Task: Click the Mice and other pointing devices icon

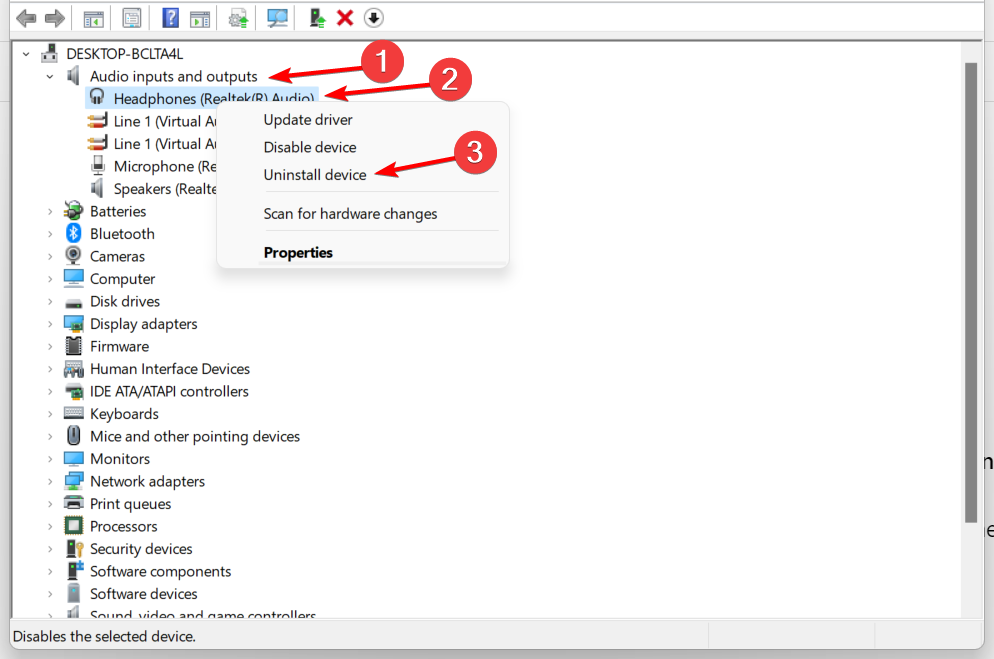Action: pos(74,436)
